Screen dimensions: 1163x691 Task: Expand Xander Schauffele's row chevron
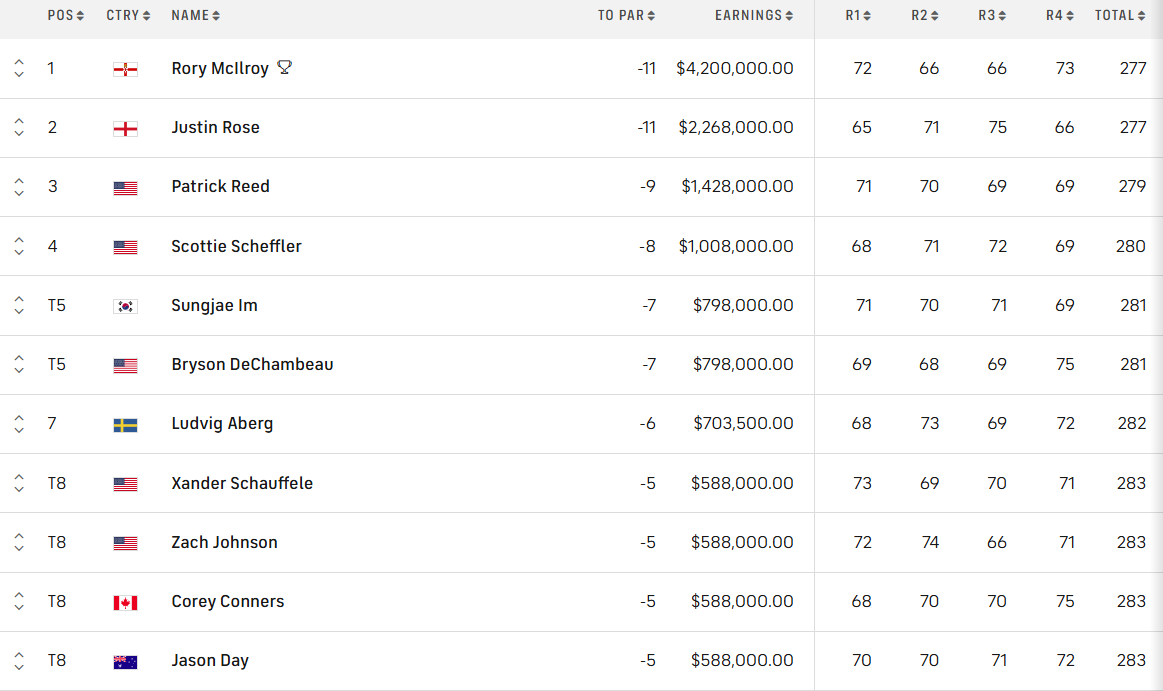coord(18,483)
